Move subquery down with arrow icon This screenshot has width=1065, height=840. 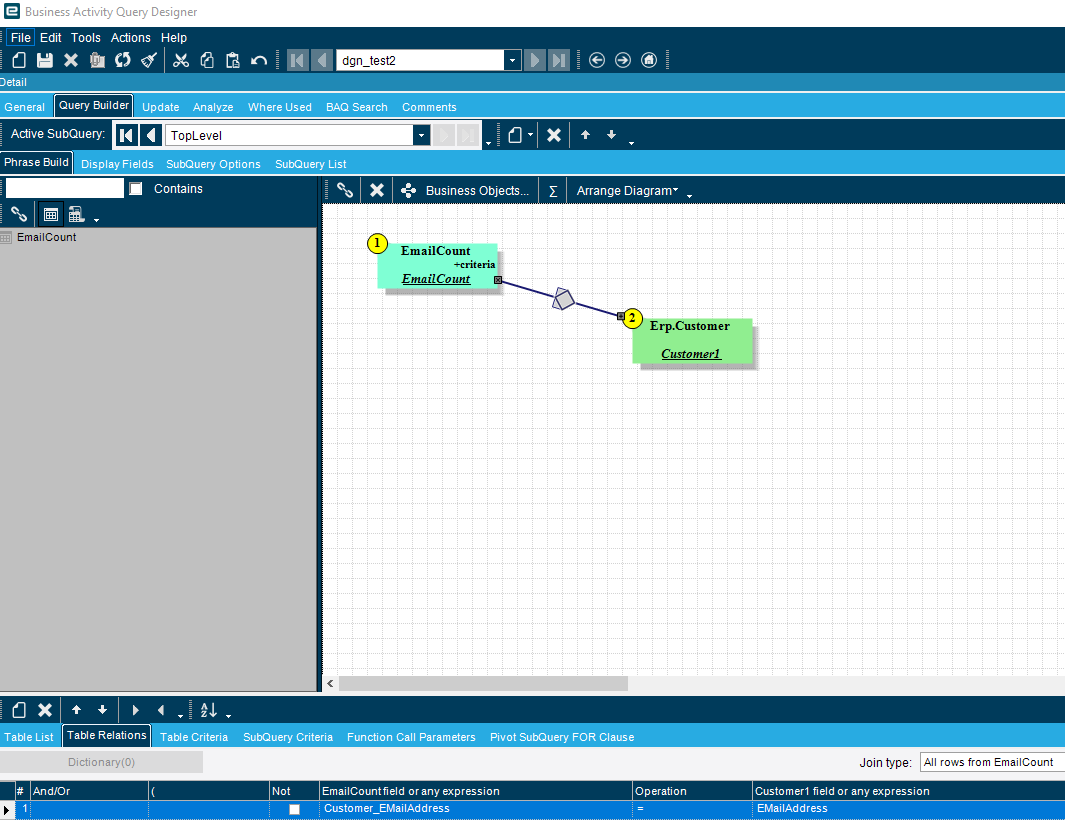611,135
